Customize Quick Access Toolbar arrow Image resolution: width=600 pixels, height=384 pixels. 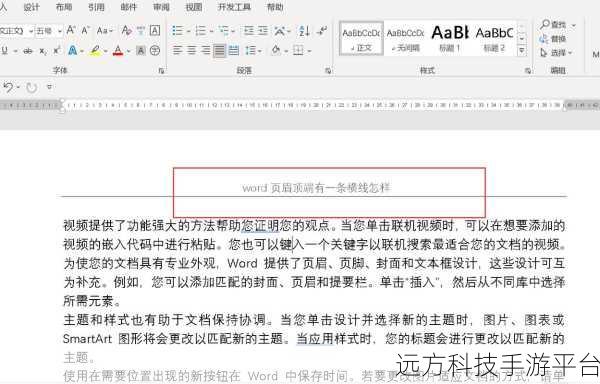(x=49, y=87)
